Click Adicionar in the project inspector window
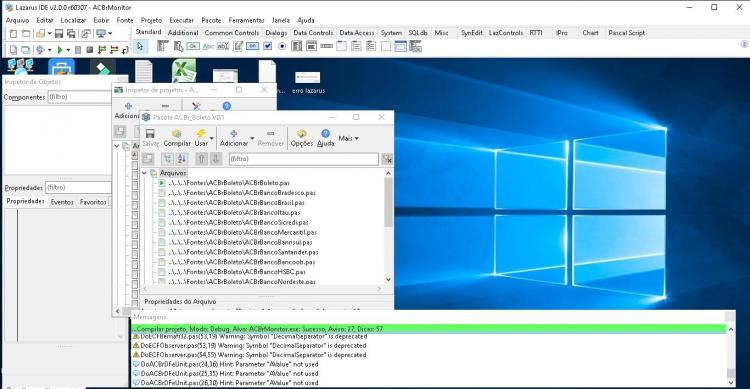Viewport: 750px width, 389px height. 127,111
